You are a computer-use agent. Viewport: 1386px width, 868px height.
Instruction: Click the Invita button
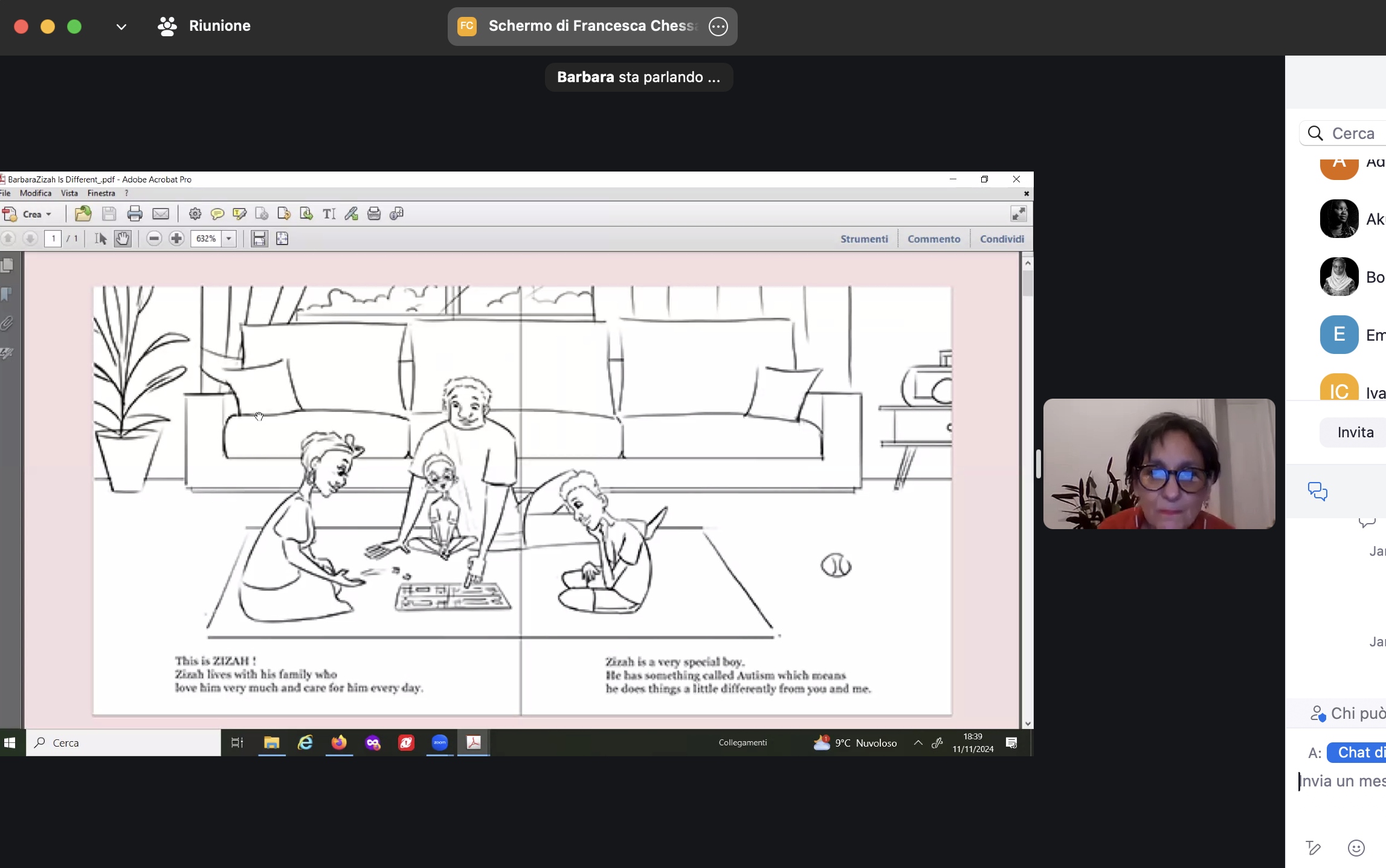(x=1353, y=432)
